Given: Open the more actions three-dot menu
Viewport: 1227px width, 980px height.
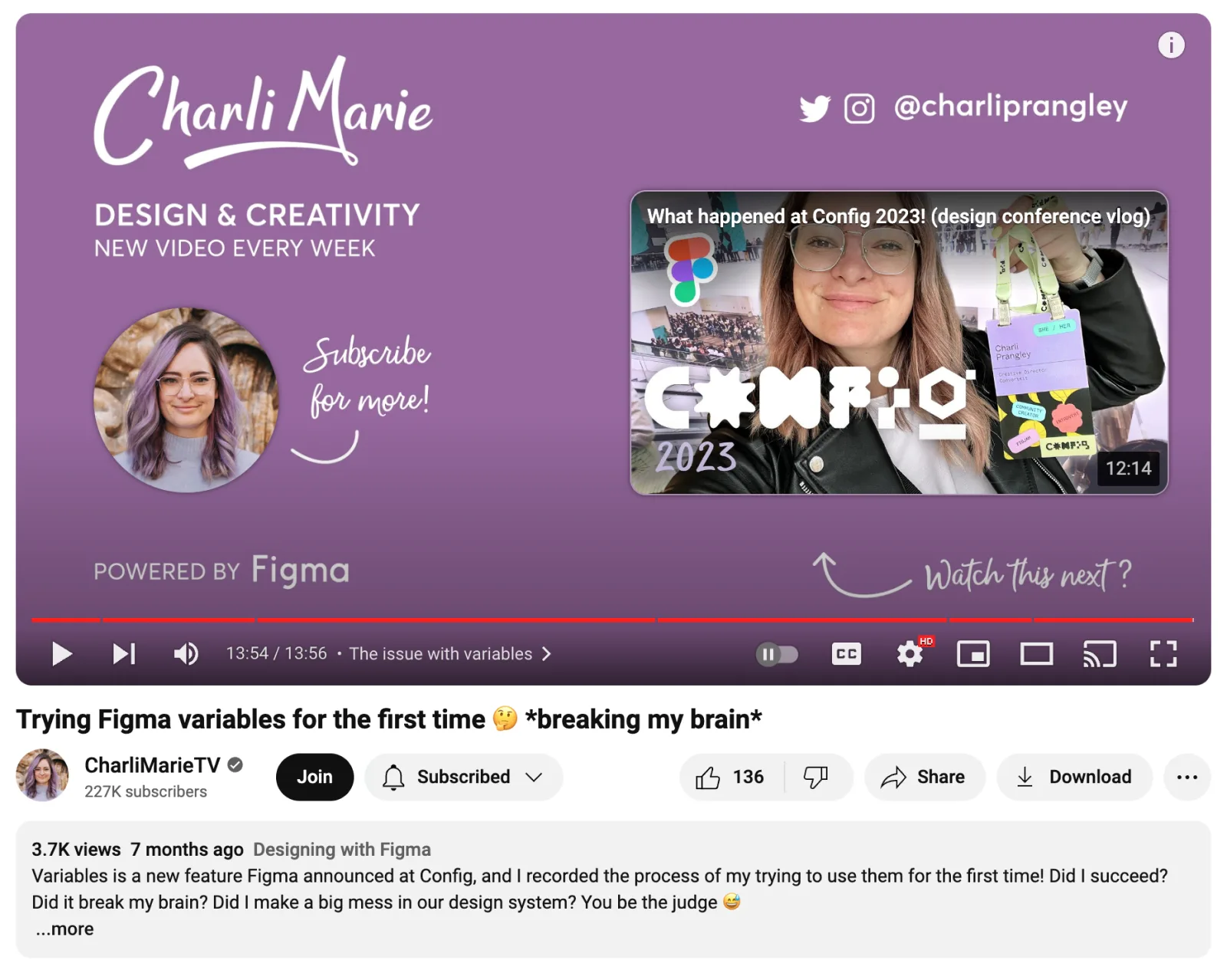Looking at the screenshot, I should pos(1186,778).
